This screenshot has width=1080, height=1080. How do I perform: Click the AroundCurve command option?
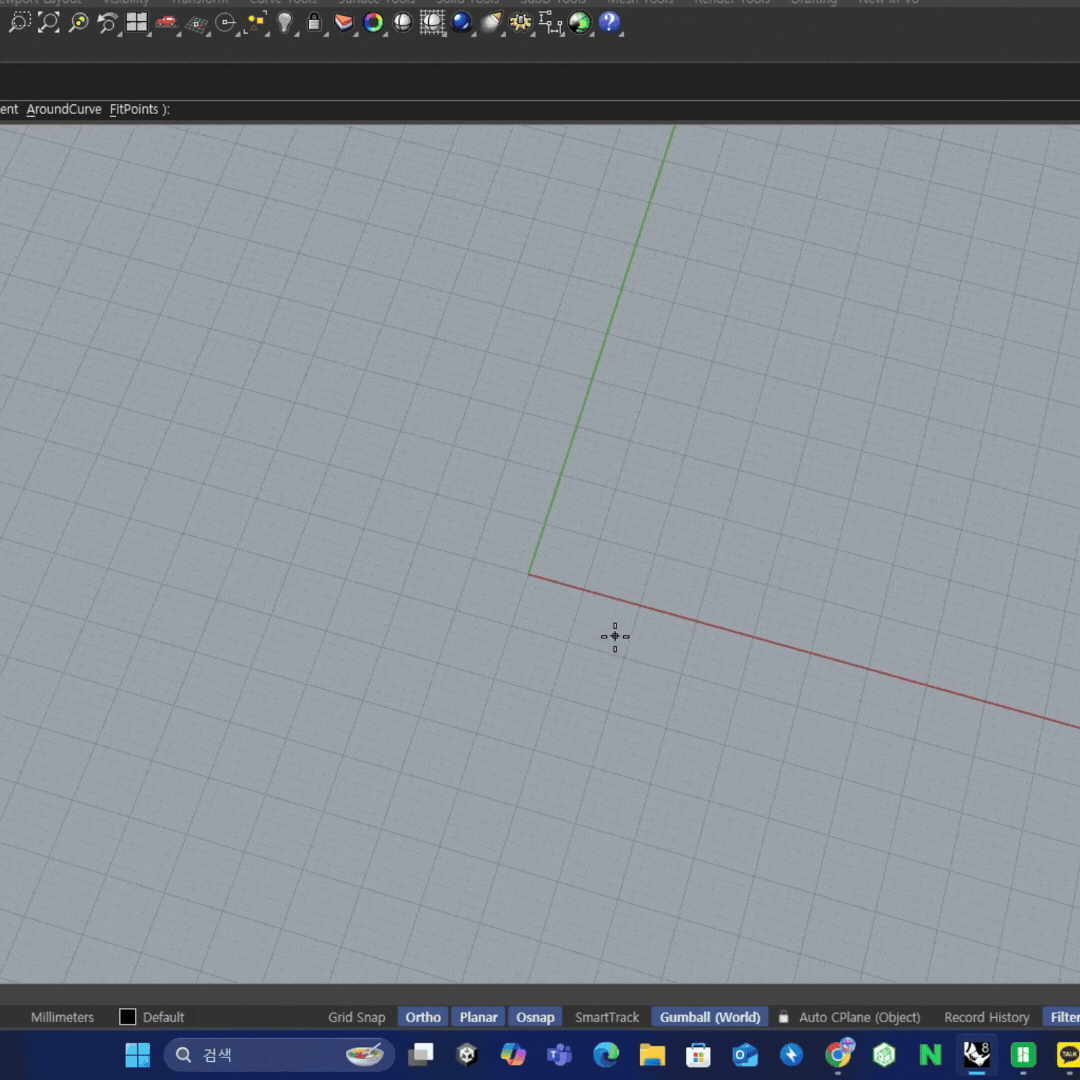(x=64, y=109)
